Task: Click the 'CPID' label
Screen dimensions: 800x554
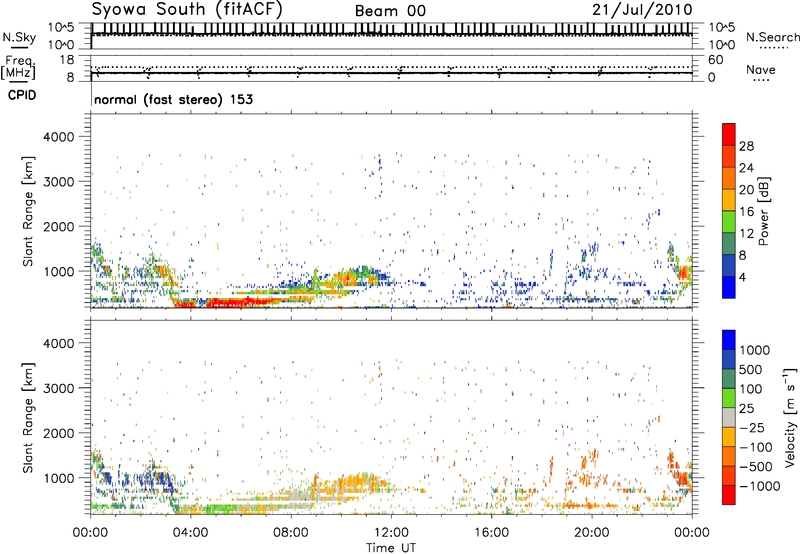Action: [22, 95]
